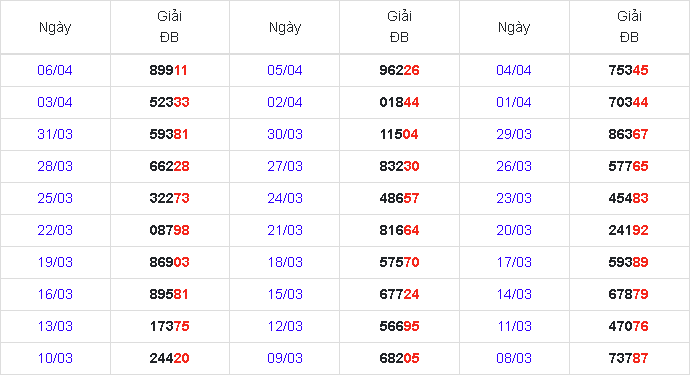690x375 pixels.
Task: Select the 08/03 date link
Action: coord(514,358)
